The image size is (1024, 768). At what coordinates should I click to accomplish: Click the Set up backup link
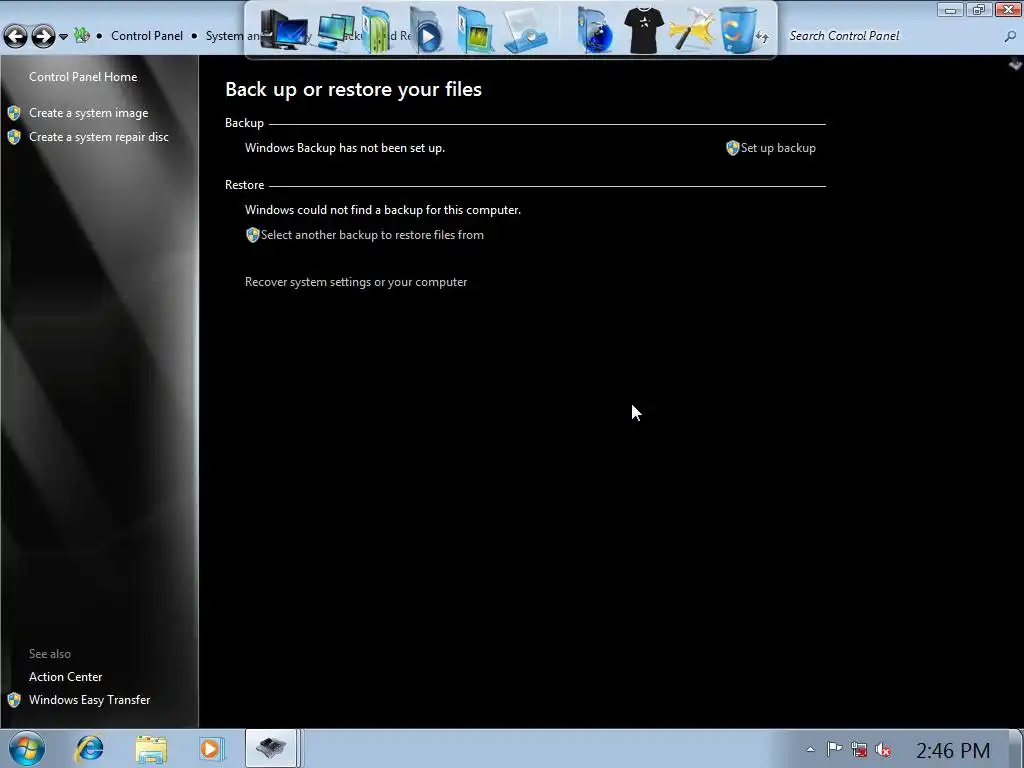click(778, 148)
